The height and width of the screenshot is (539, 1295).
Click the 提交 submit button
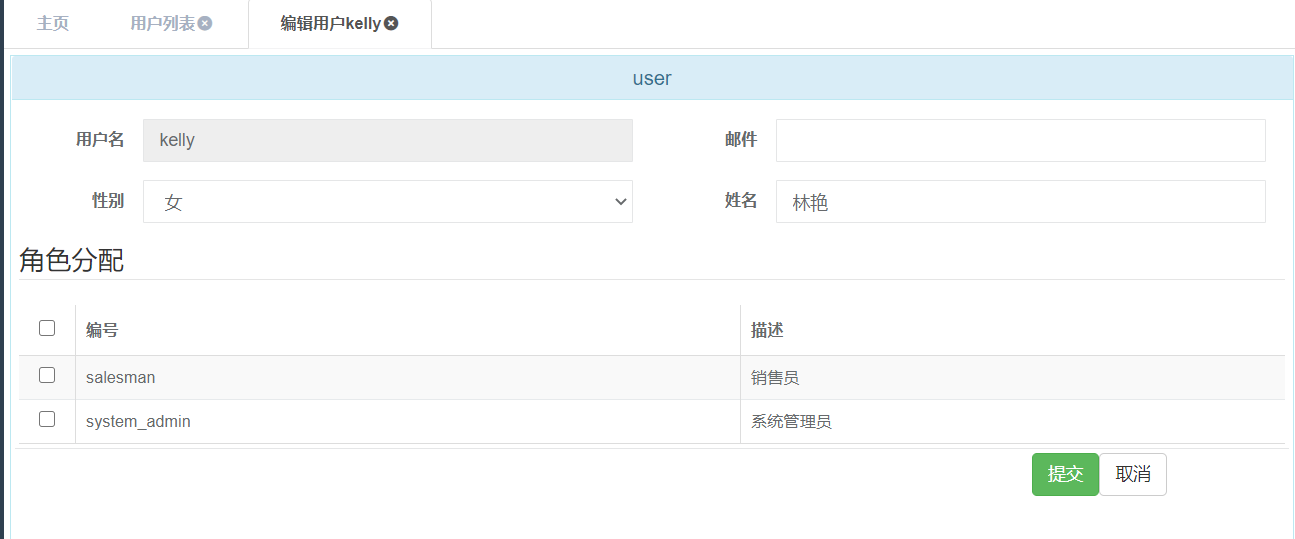coord(1065,474)
